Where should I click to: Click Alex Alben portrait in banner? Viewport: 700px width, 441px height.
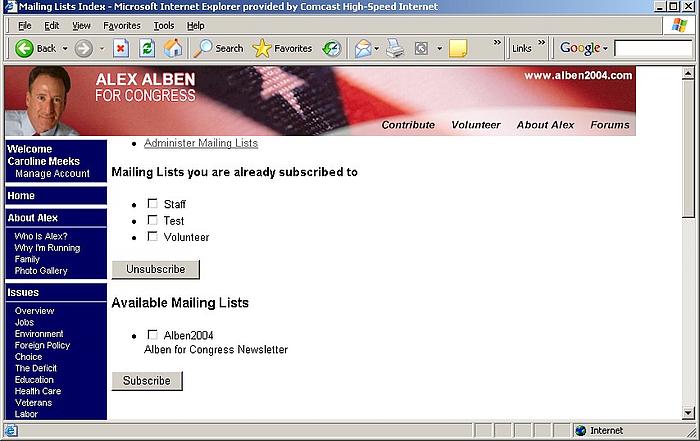click(45, 100)
